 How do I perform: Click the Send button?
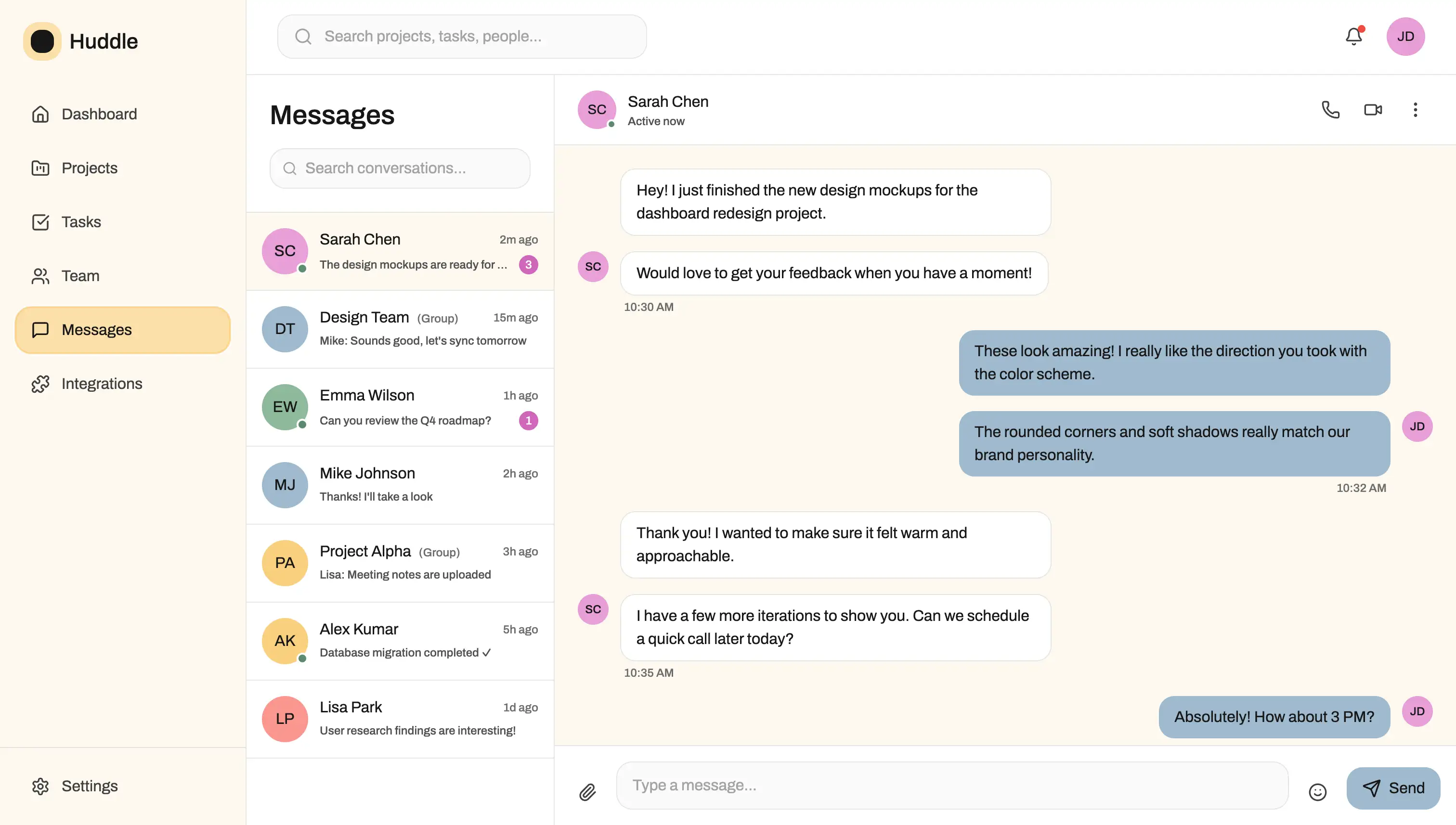click(x=1394, y=787)
